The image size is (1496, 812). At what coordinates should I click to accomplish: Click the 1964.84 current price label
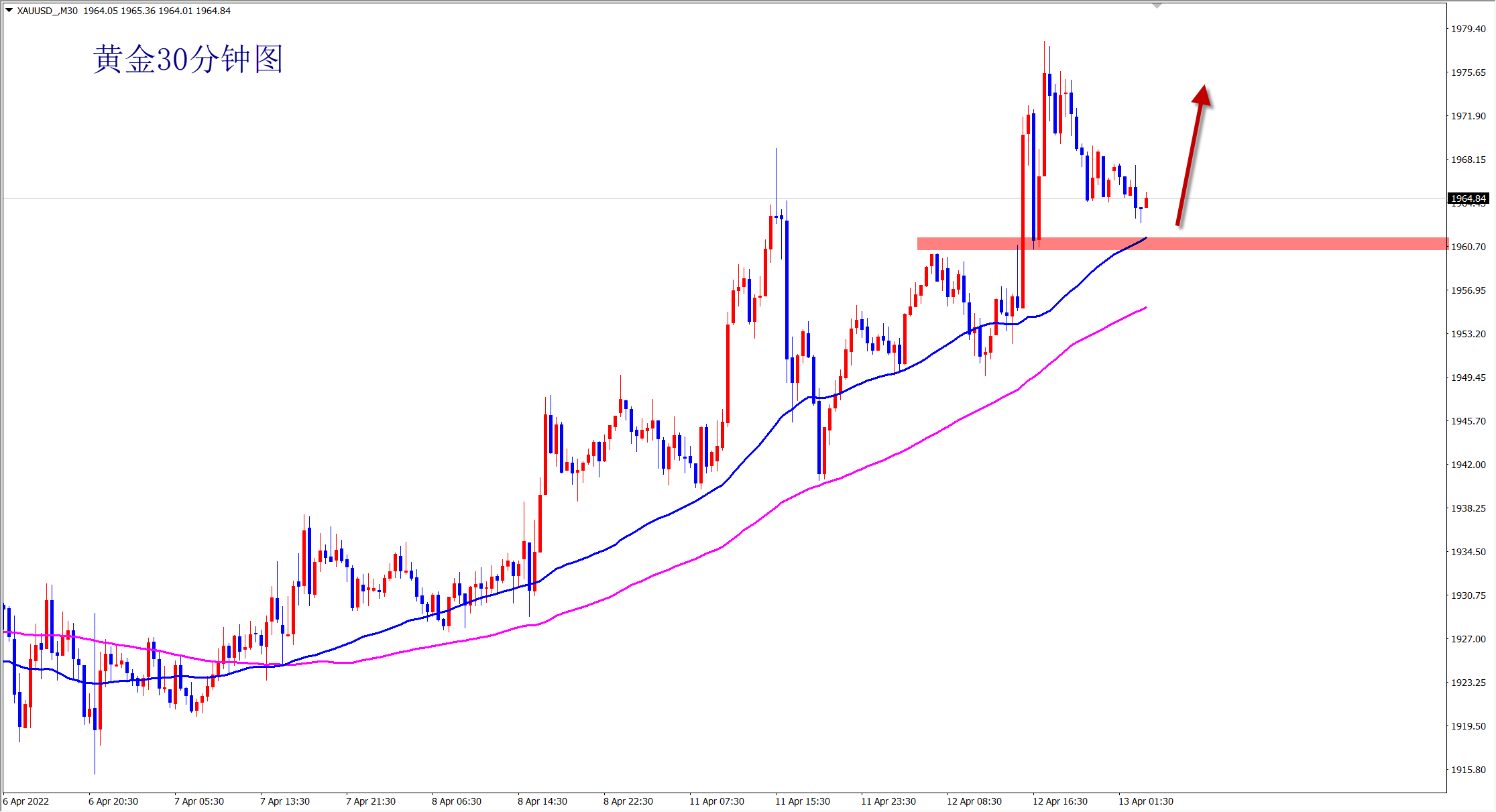point(1467,198)
